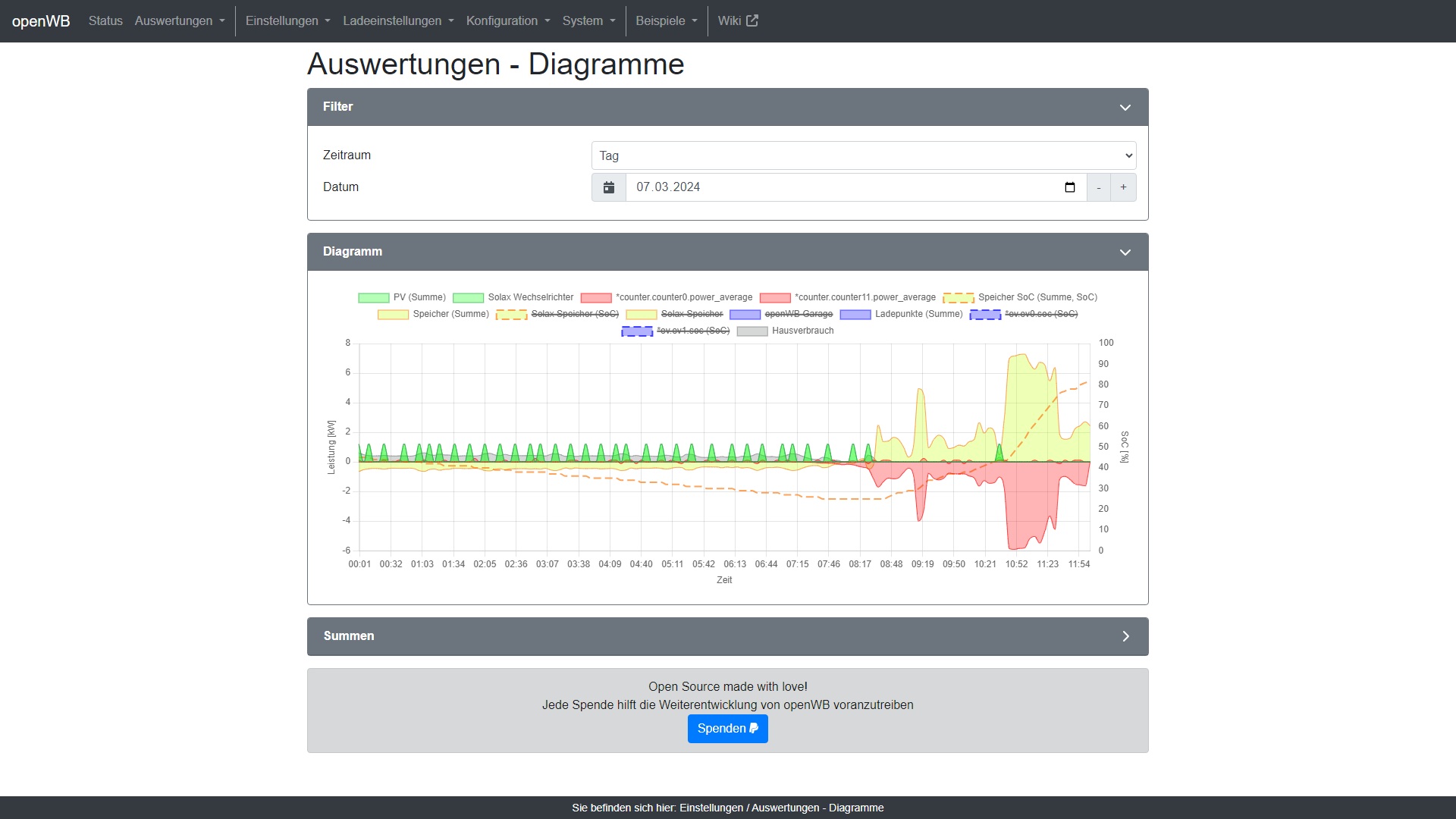Collapse the Filter panel chevron

coord(1125,107)
